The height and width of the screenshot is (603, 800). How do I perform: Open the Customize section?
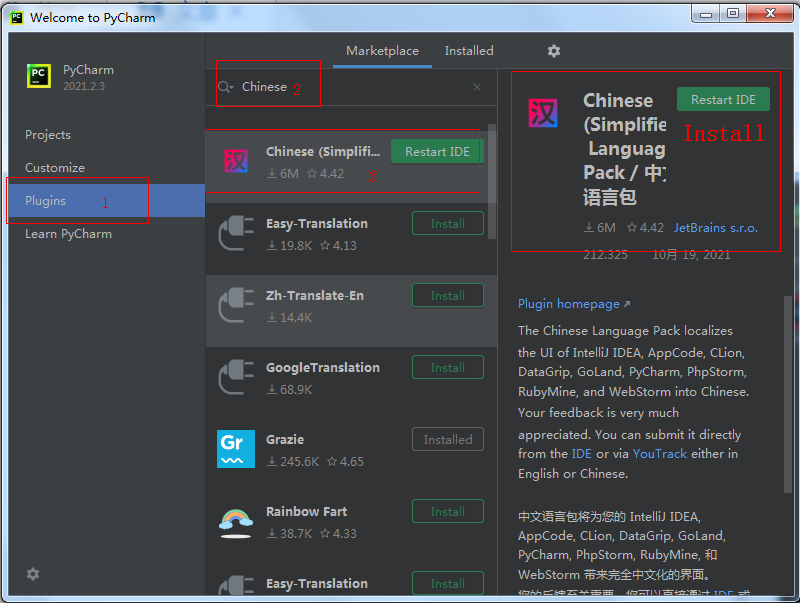click(x=55, y=168)
